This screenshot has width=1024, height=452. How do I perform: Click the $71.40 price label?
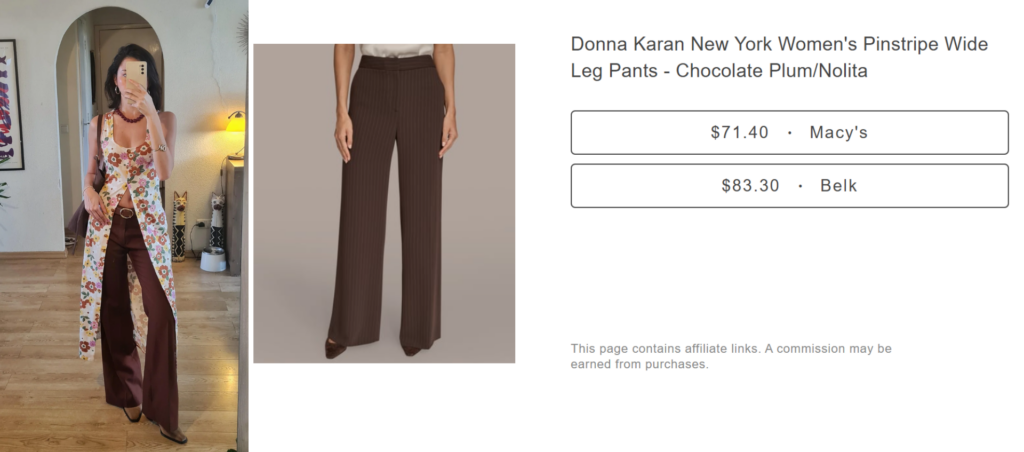tap(739, 132)
